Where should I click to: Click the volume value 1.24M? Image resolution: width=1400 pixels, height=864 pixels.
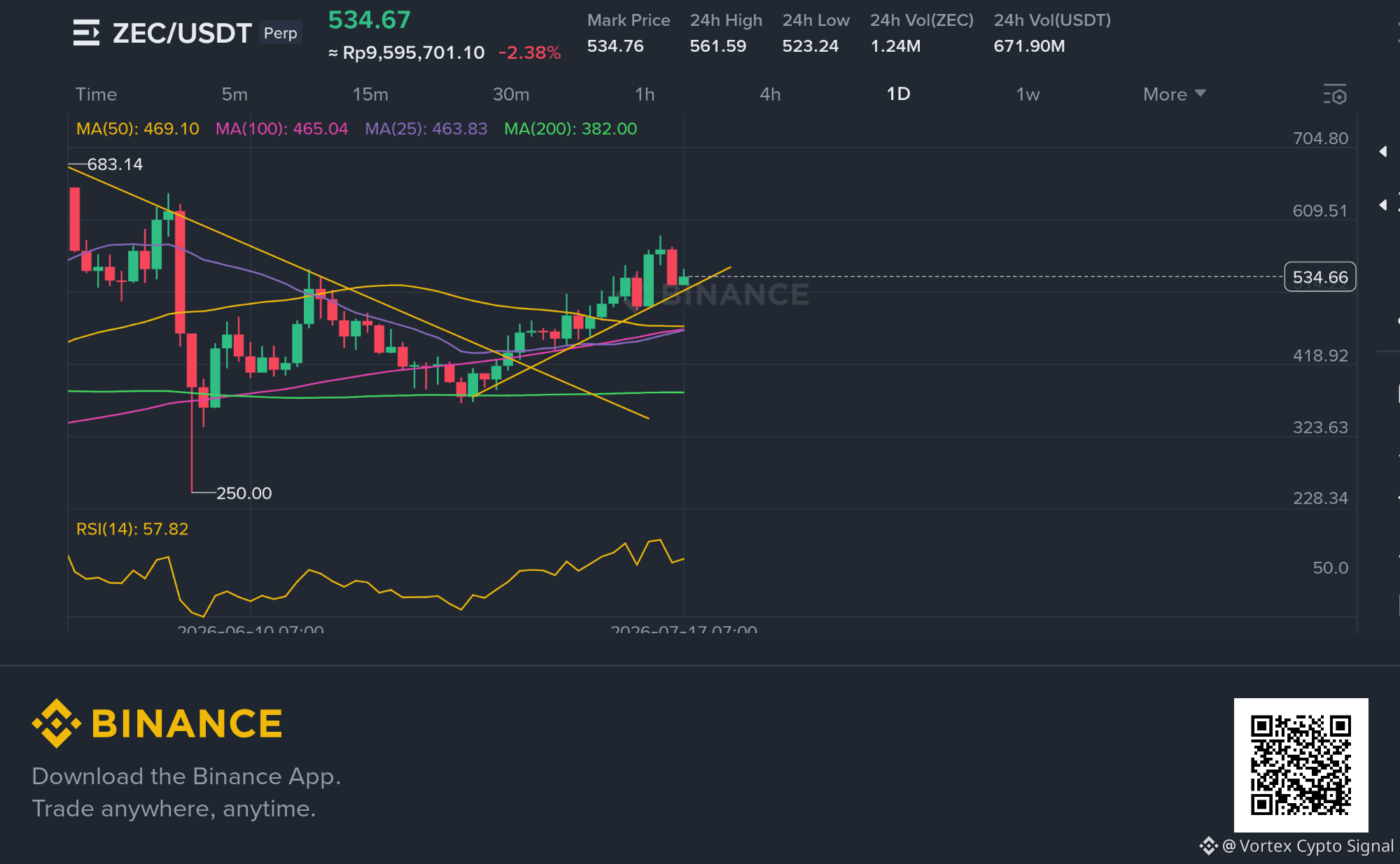coord(895,46)
